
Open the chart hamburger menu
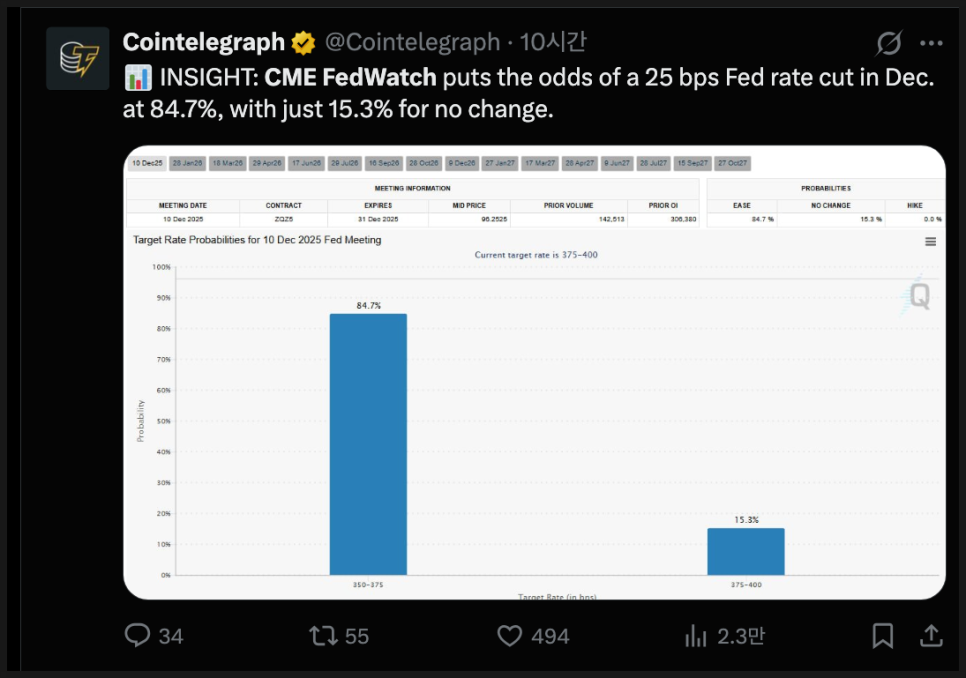tap(930, 241)
